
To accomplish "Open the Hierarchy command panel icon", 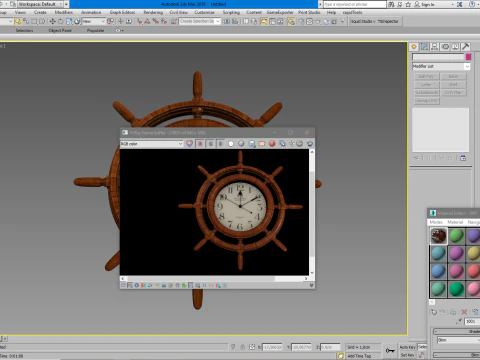I will pos(435,47).
